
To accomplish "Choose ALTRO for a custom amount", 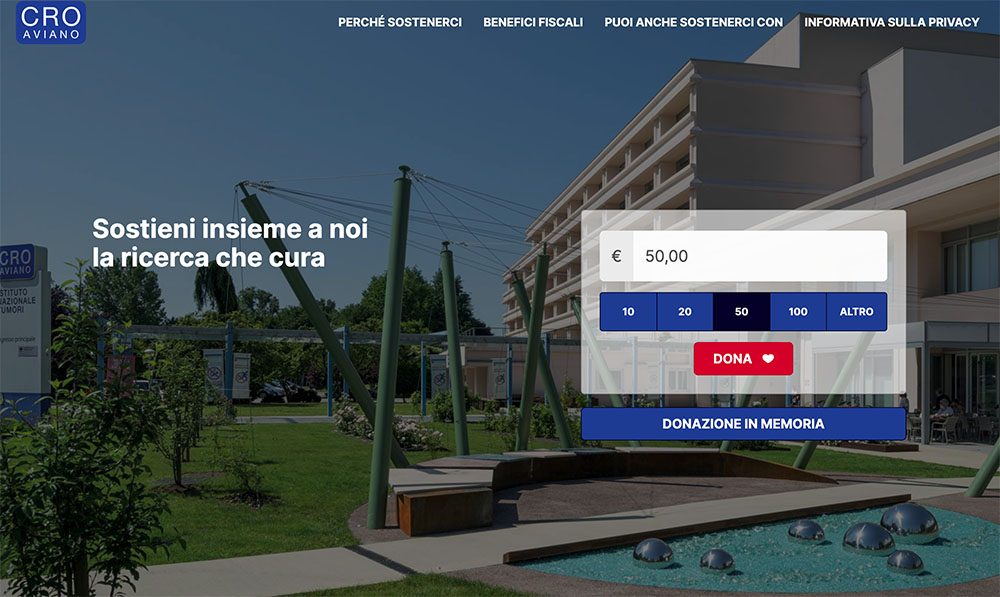I will point(857,312).
